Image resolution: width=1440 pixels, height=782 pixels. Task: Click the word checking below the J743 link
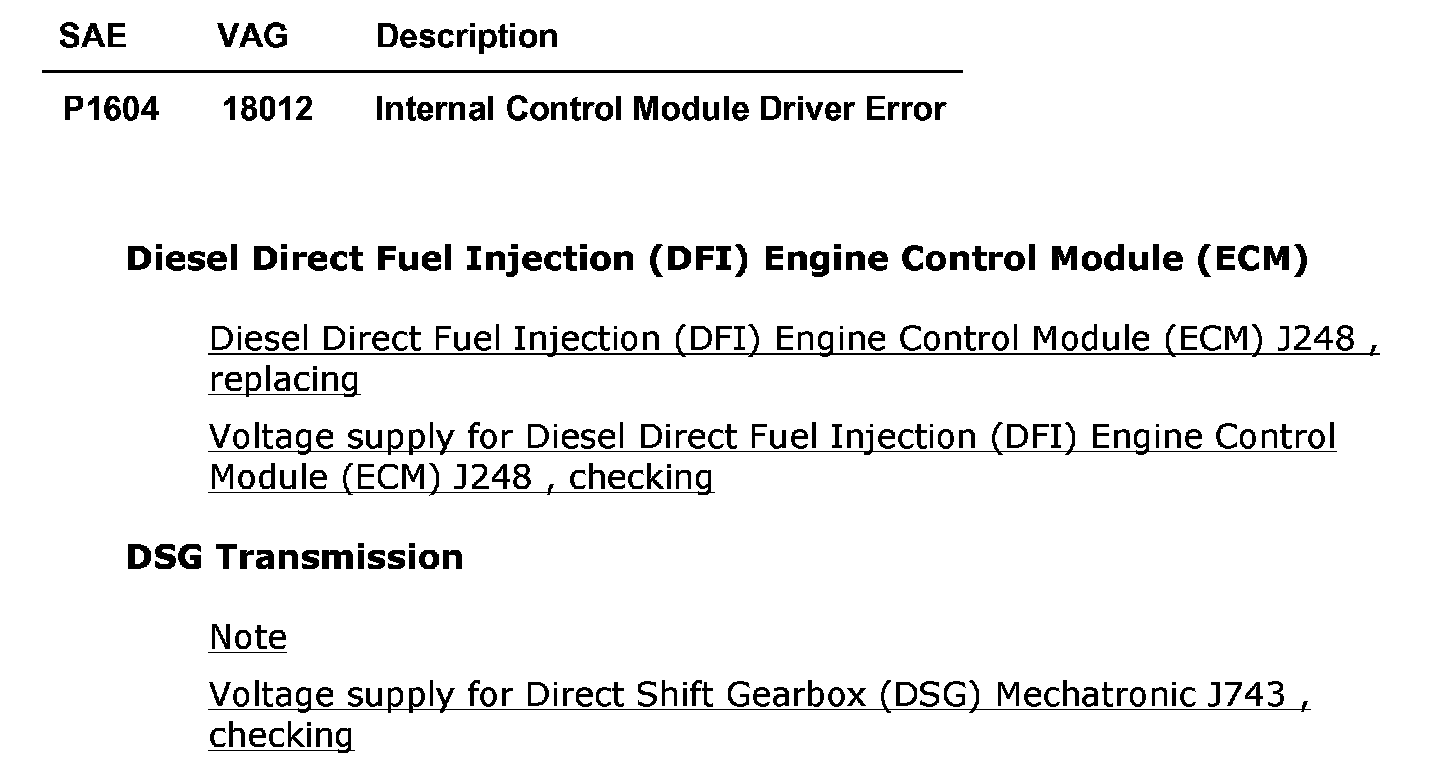(281, 736)
